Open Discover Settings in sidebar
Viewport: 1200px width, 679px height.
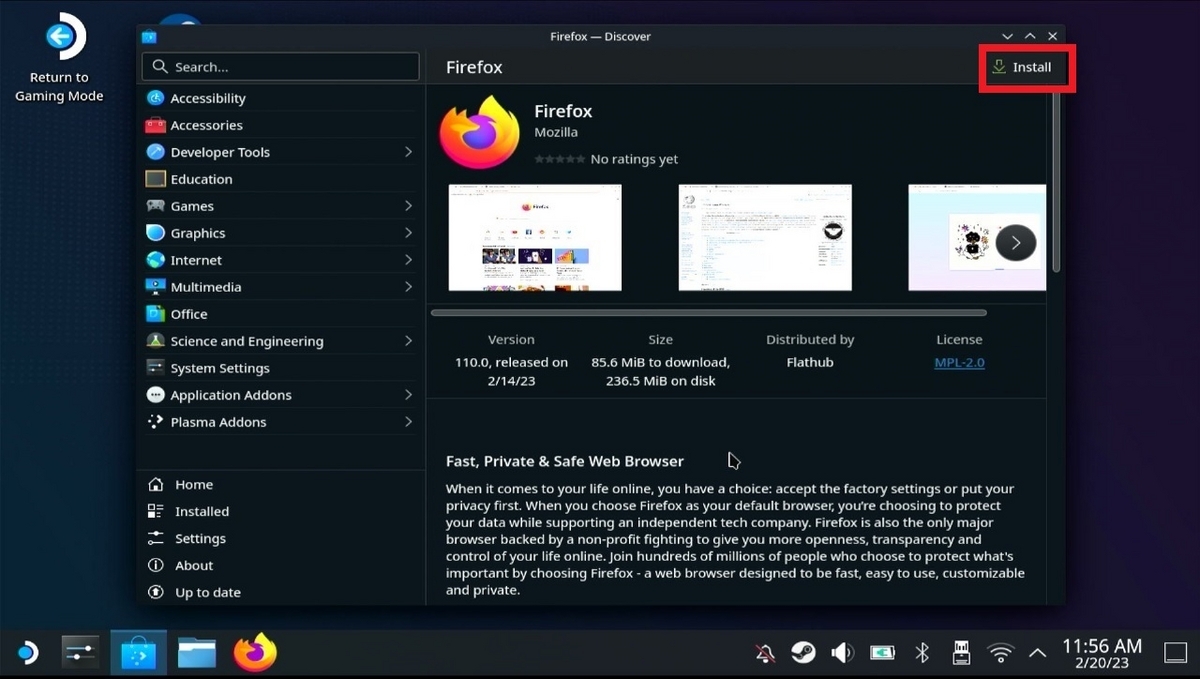click(281, 538)
